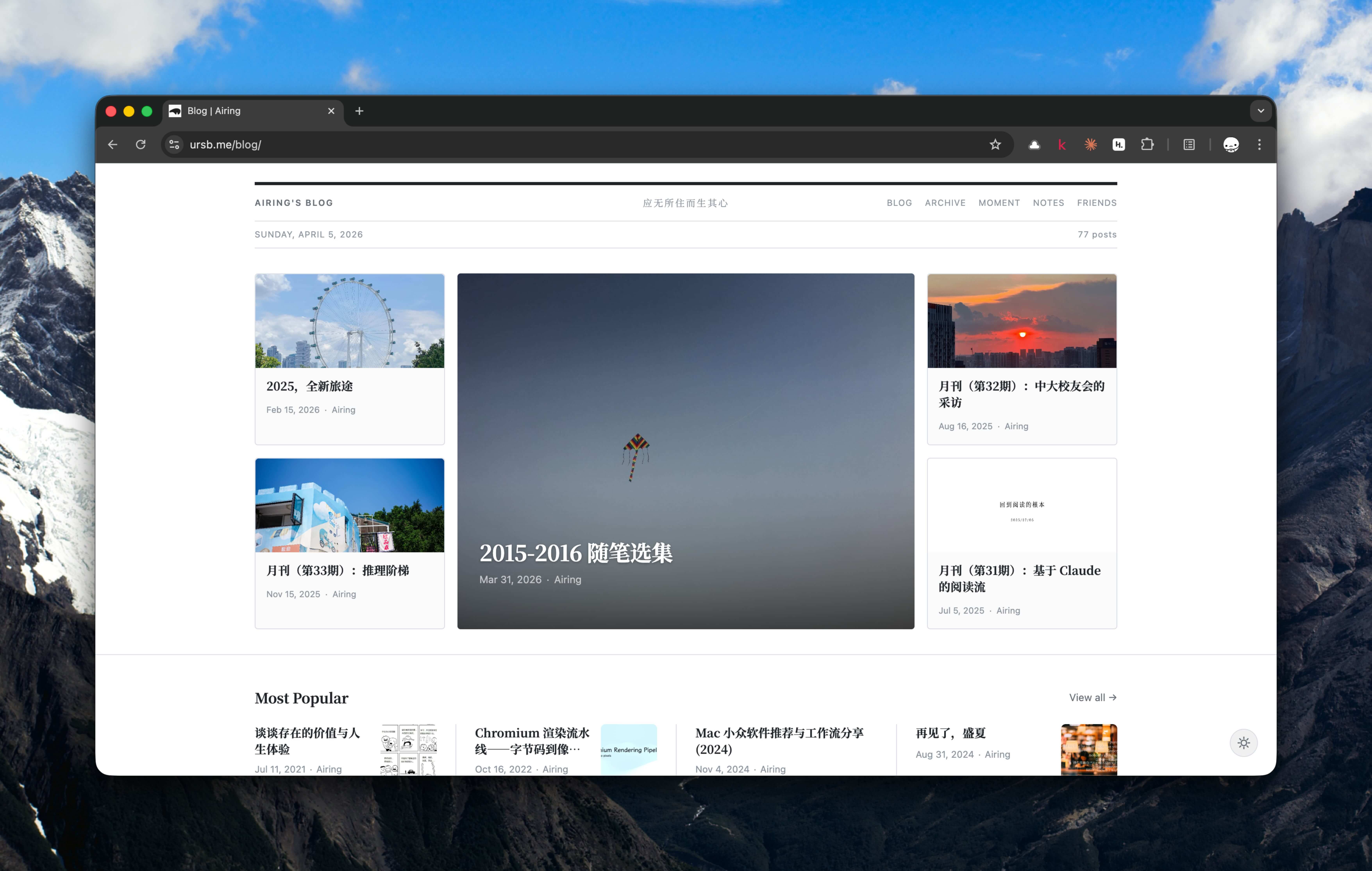Open the Extensions puzzle-piece icon
Viewport: 1372px width, 871px height.
tap(1147, 145)
